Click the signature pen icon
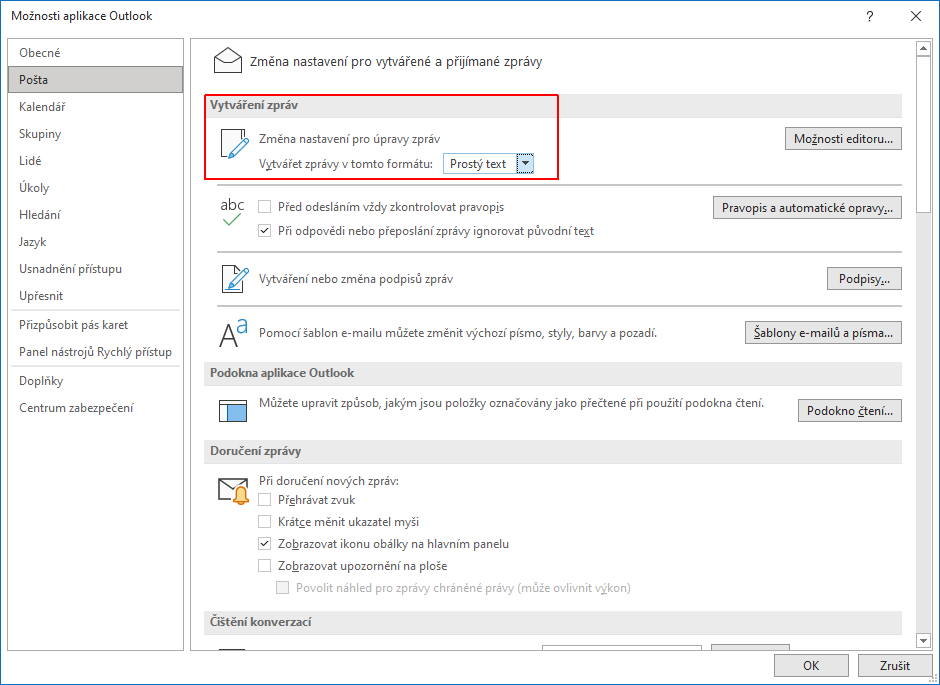 tap(233, 278)
